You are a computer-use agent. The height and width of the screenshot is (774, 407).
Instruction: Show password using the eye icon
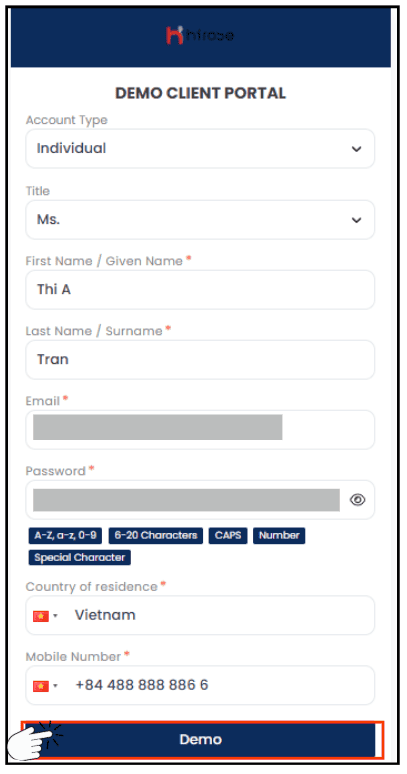coord(357,500)
